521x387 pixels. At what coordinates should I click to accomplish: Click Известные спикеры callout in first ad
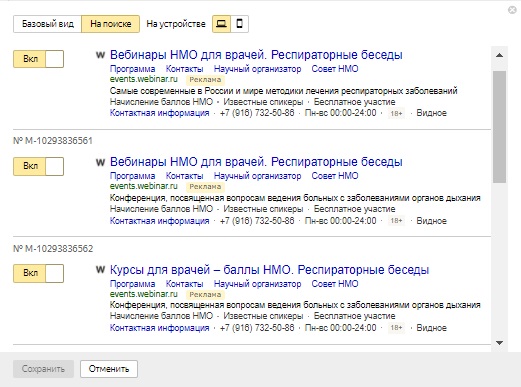(x=263, y=102)
